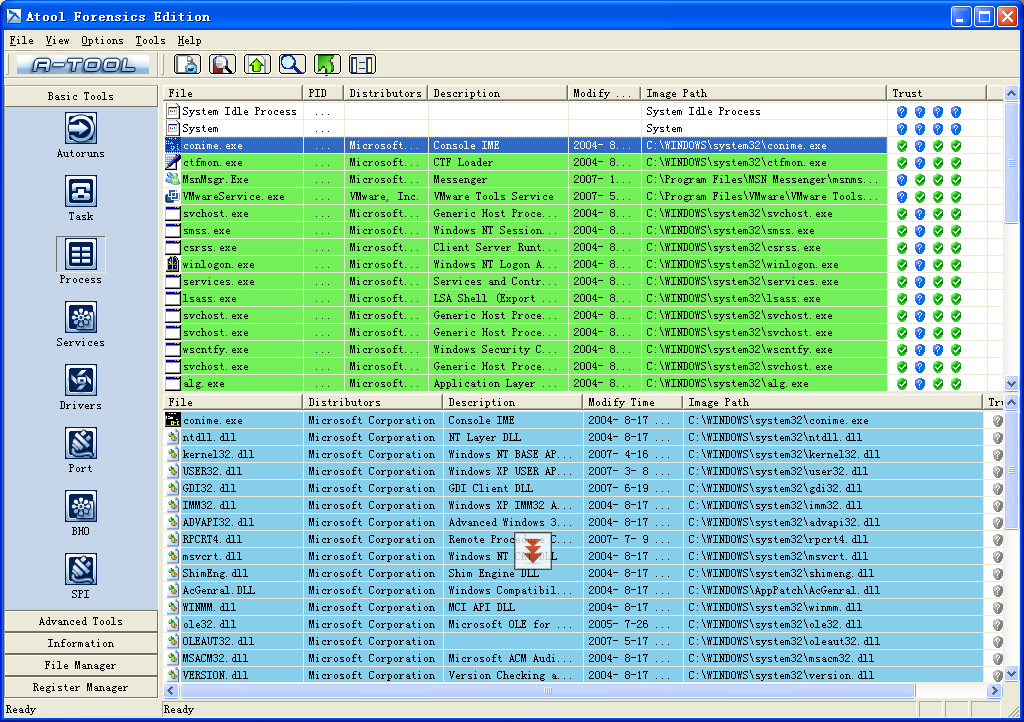Open the Help menu
1024x722 pixels.
pos(189,40)
